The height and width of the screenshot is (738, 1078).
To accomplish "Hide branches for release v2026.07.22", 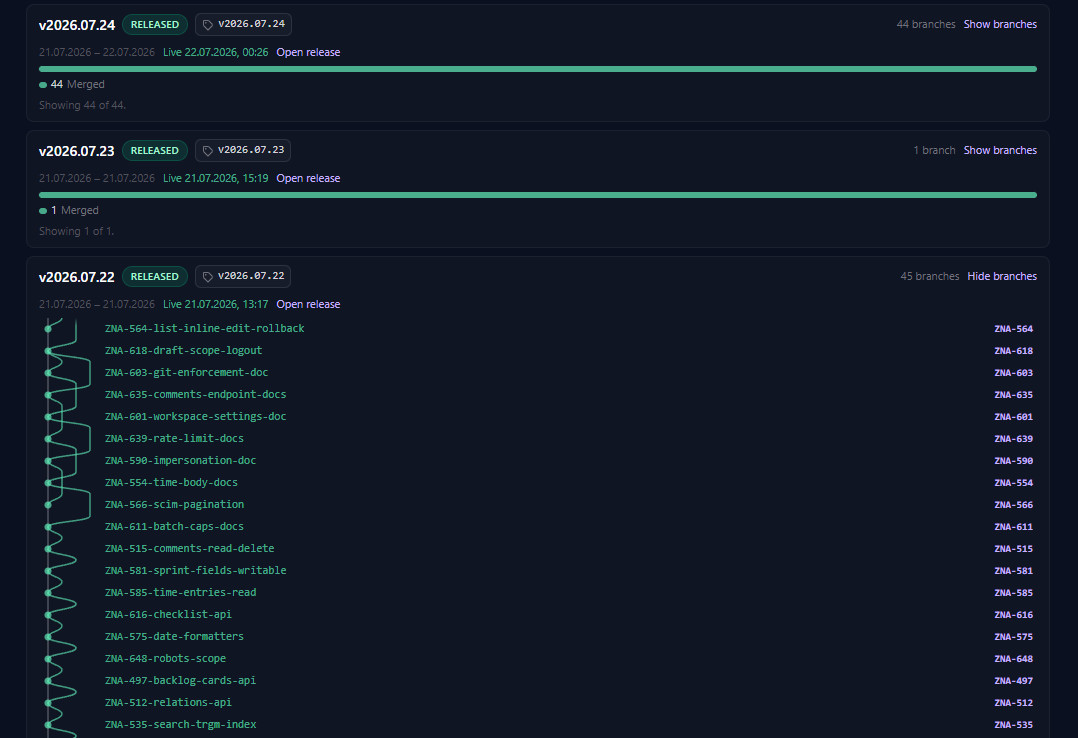I will (1002, 276).
